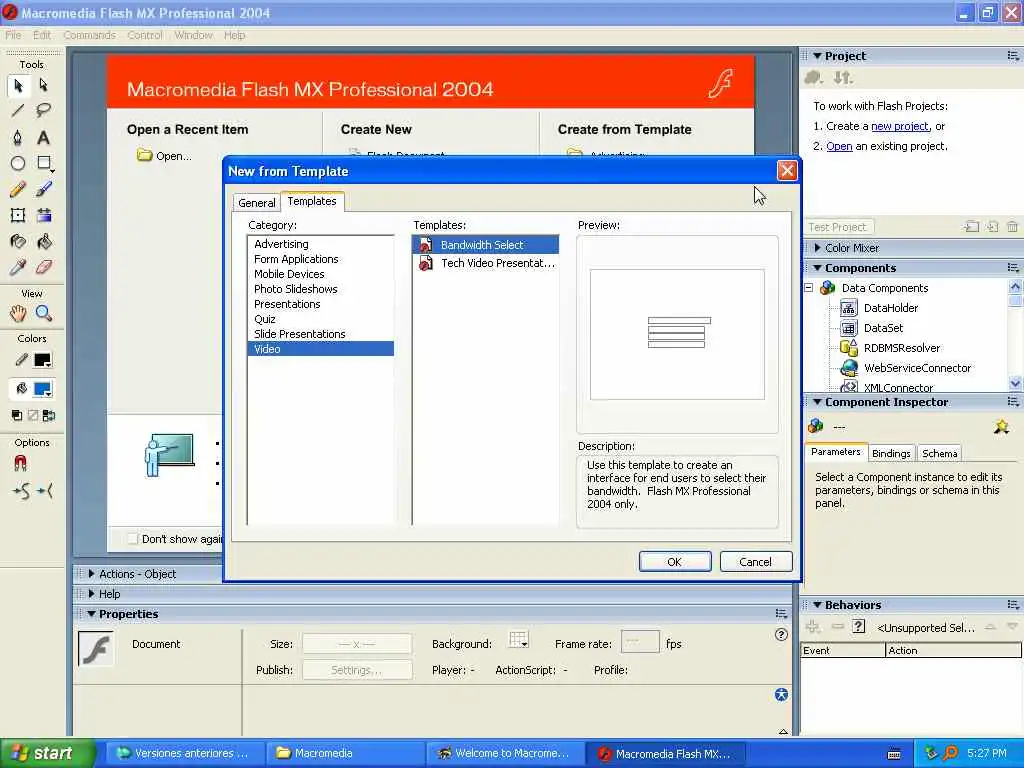Follow the 'new project' link
Image resolution: width=1024 pixels, height=768 pixels.
coord(899,126)
